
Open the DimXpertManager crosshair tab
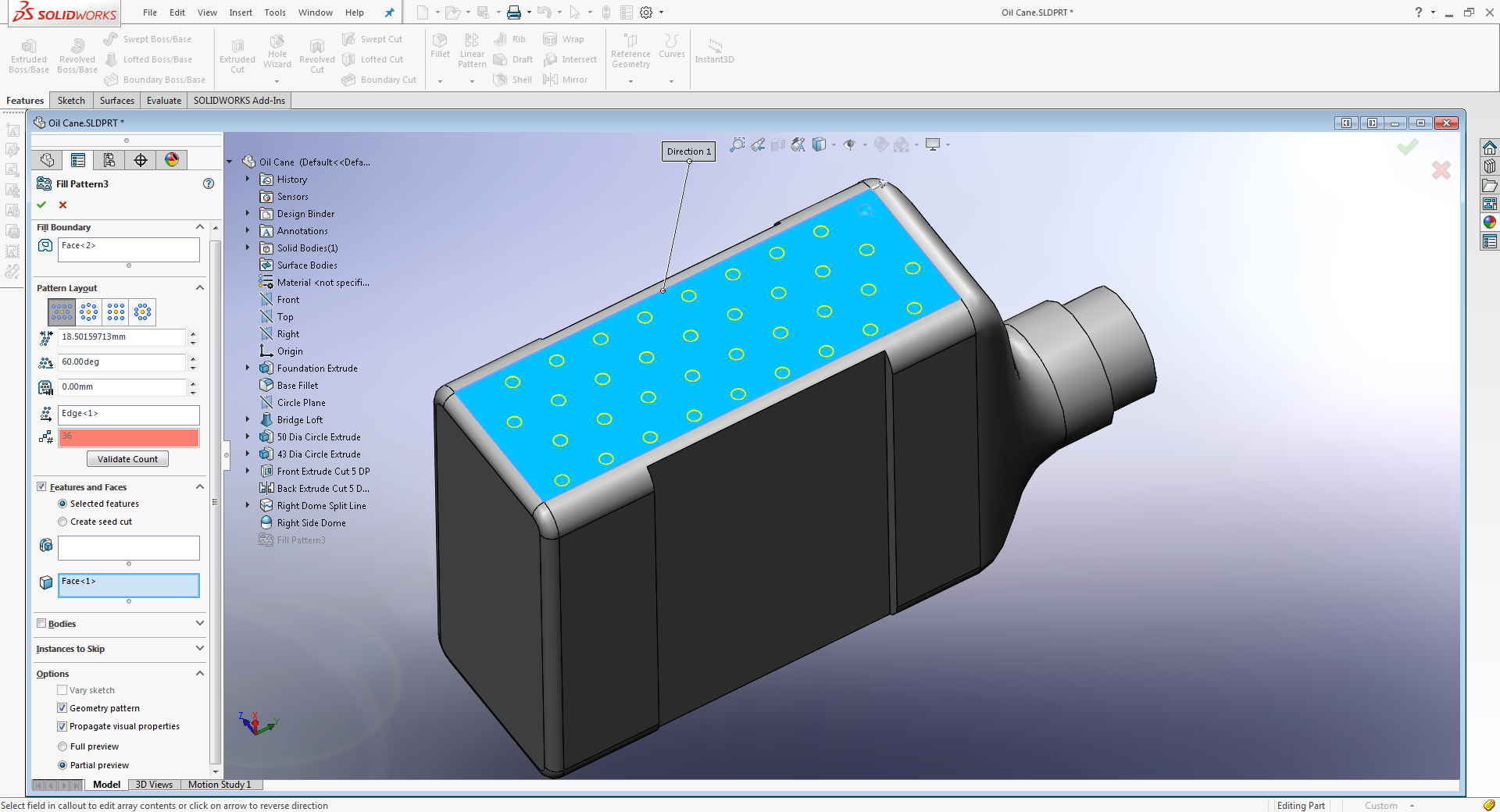141,160
